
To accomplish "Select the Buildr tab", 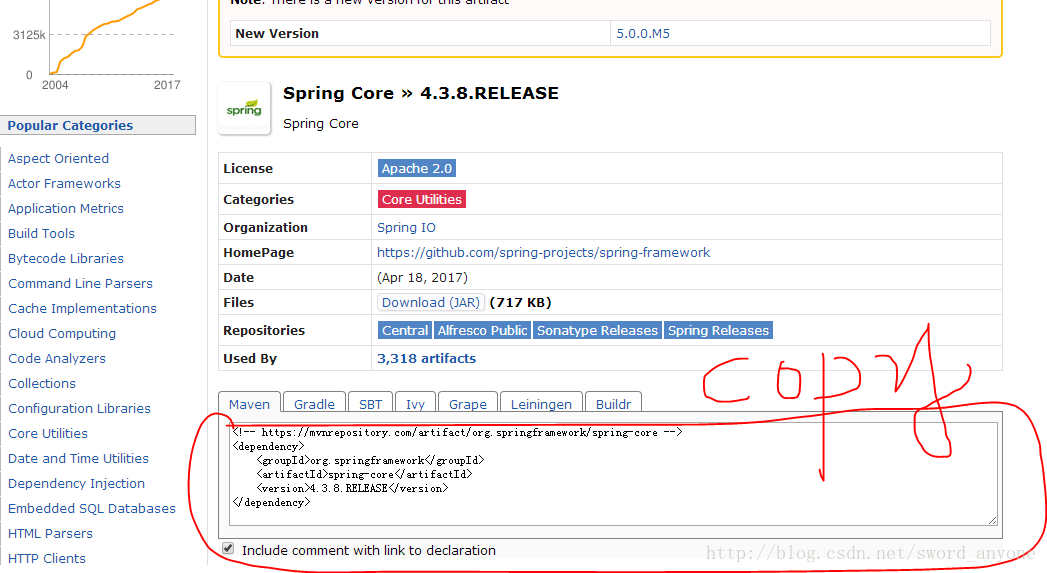I will [x=613, y=403].
